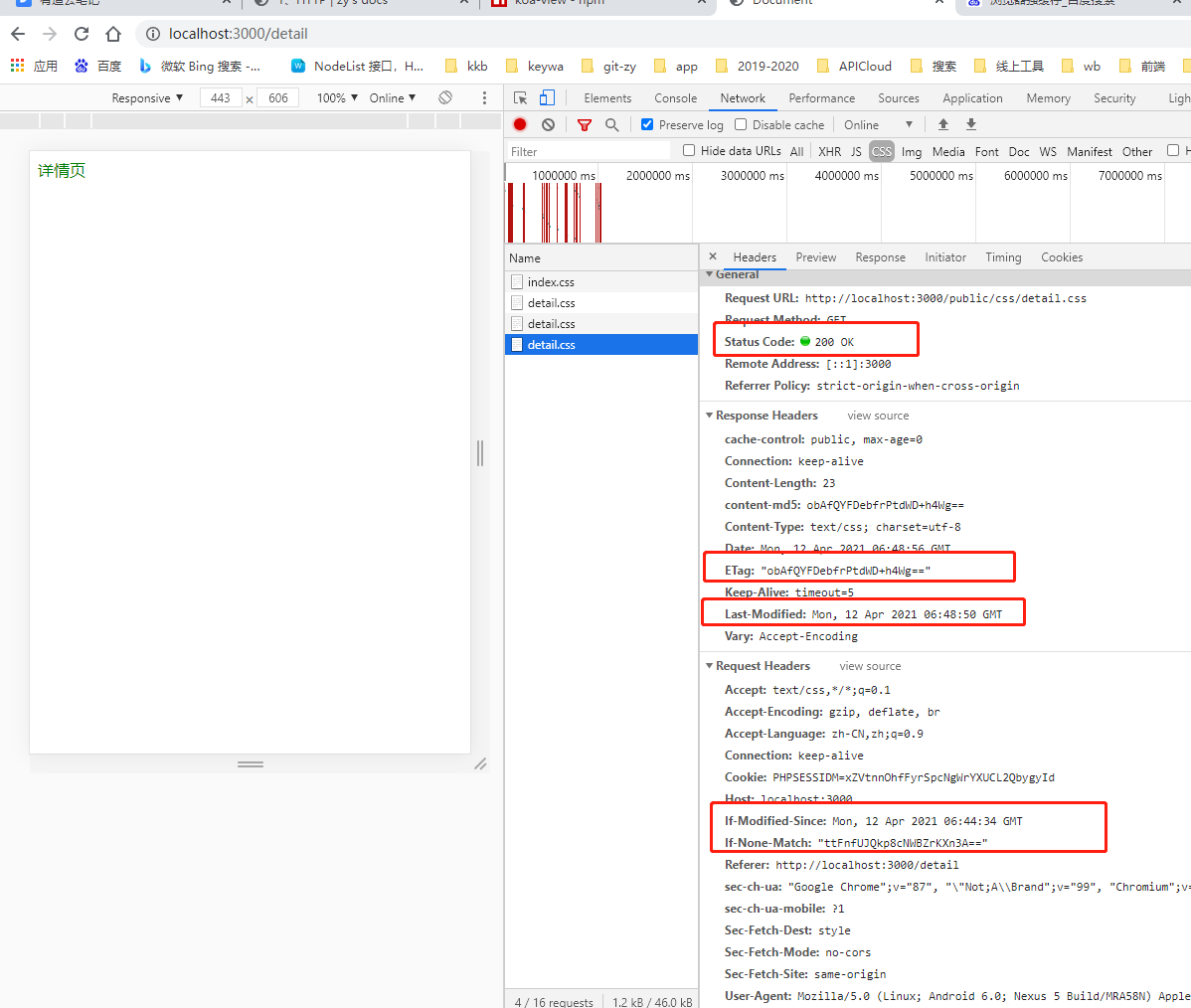Screen dimensions: 1191x1008
Task: Open the Timing tab of request
Action: 1003,256
